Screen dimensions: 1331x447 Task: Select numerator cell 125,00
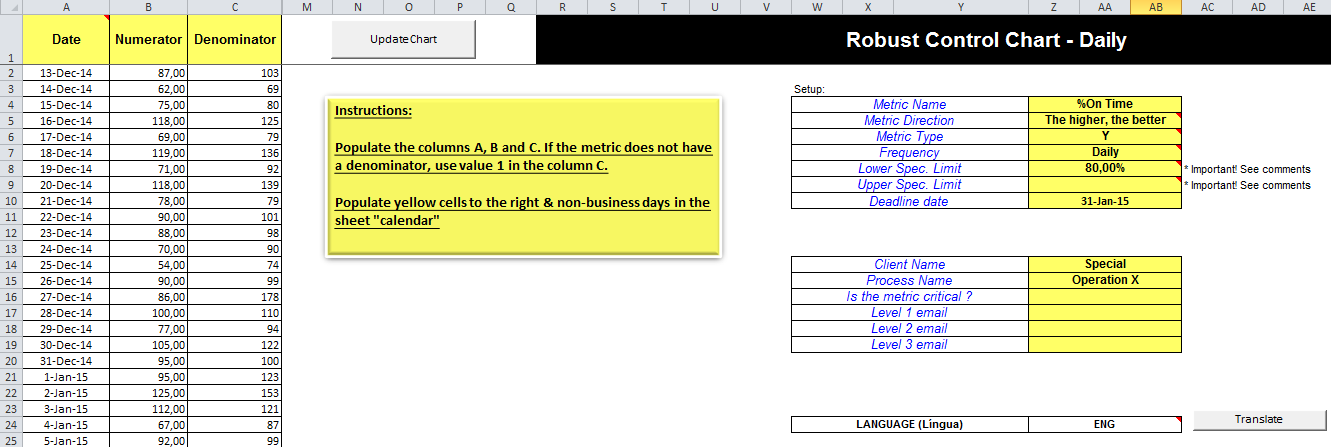click(x=148, y=392)
